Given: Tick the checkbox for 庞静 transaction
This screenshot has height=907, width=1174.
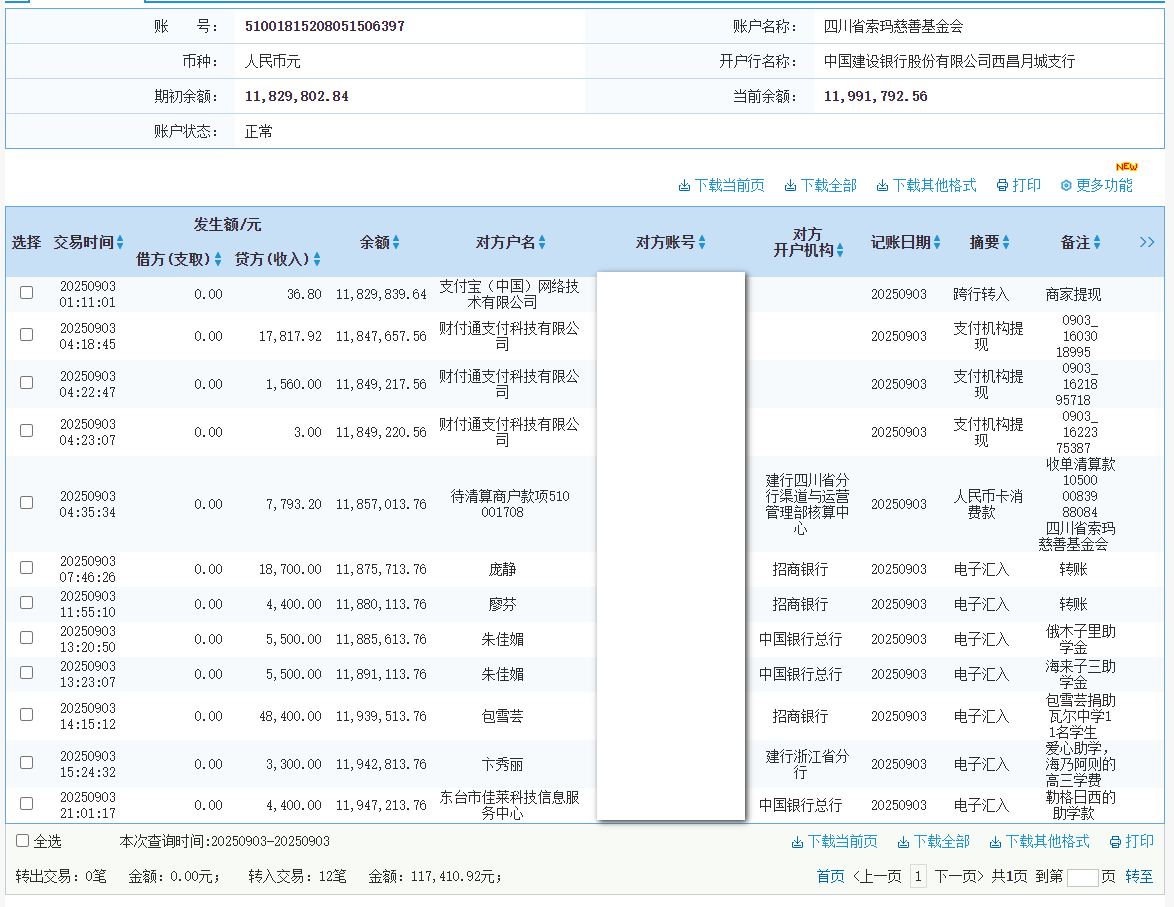Looking at the screenshot, I should point(27,567).
